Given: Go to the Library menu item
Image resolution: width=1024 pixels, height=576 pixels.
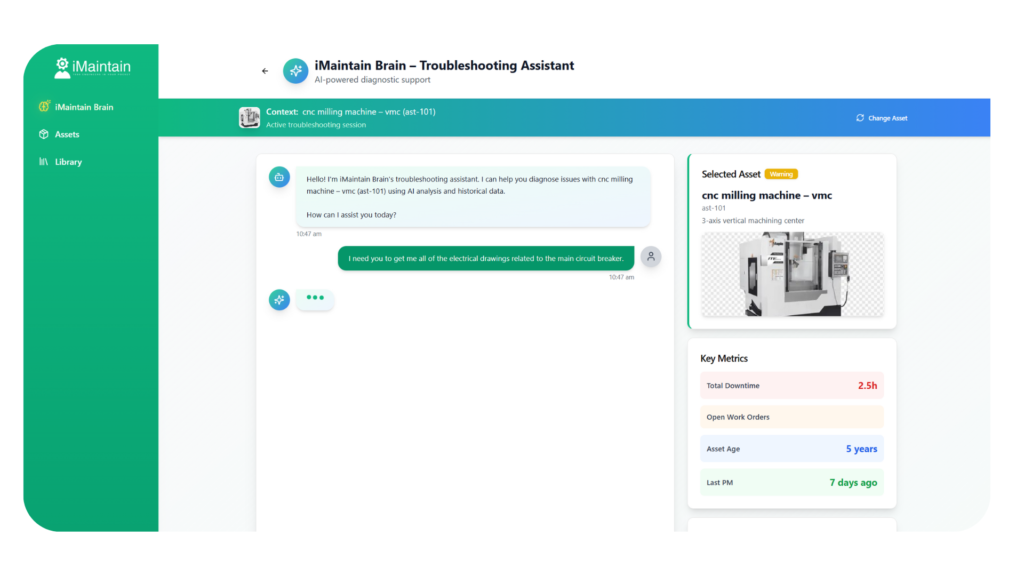Looking at the screenshot, I should pyautogui.click(x=69, y=162).
